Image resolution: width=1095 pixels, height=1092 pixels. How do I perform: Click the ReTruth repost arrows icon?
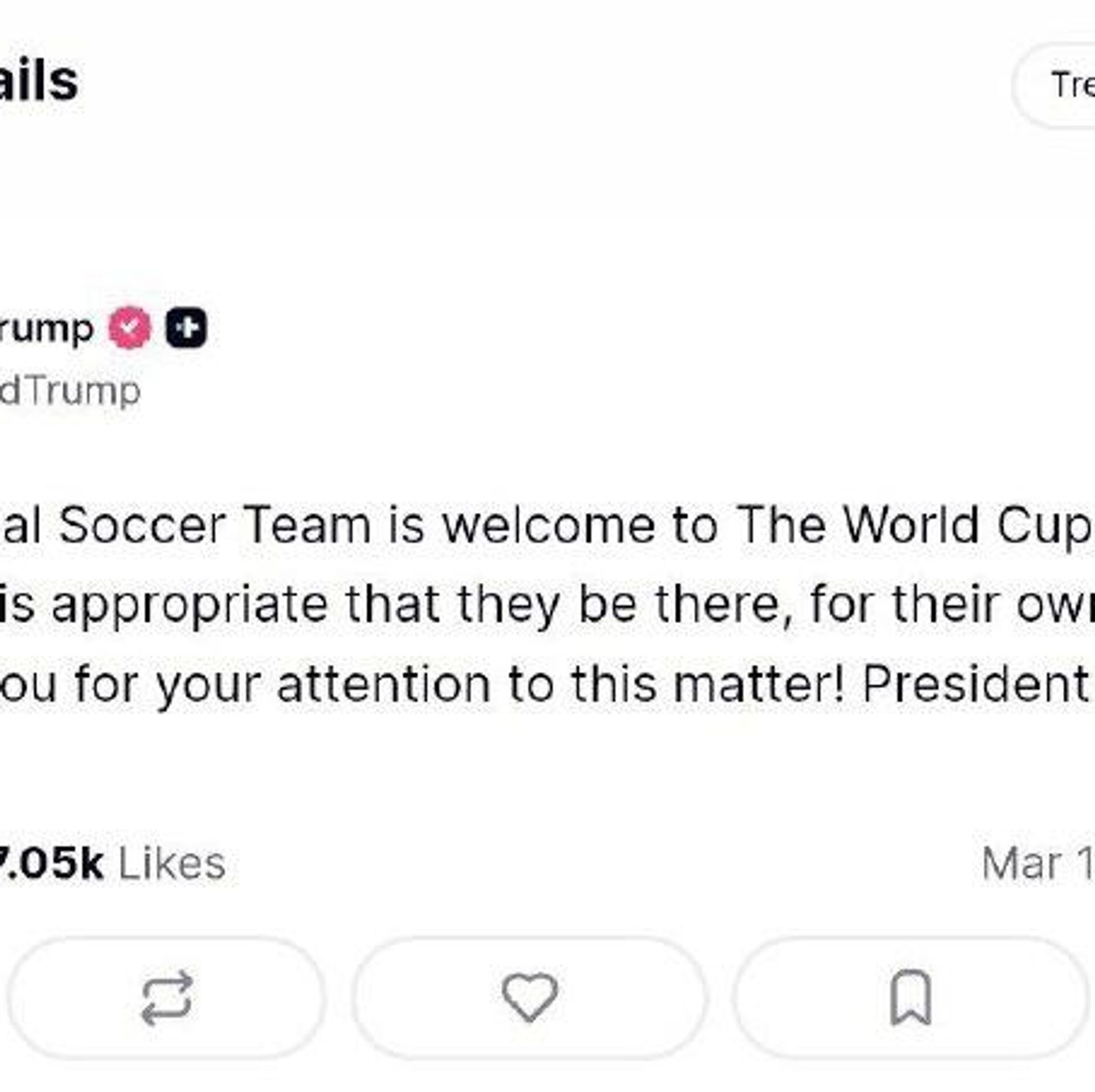click(167, 997)
